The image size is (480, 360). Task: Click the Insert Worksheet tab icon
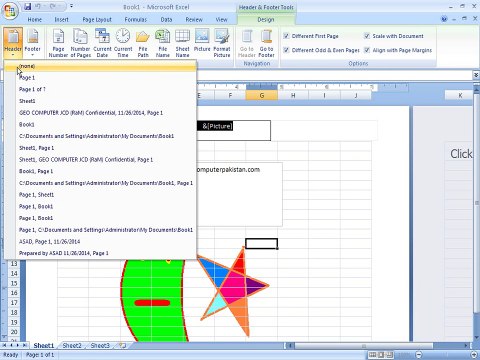pos(122,345)
